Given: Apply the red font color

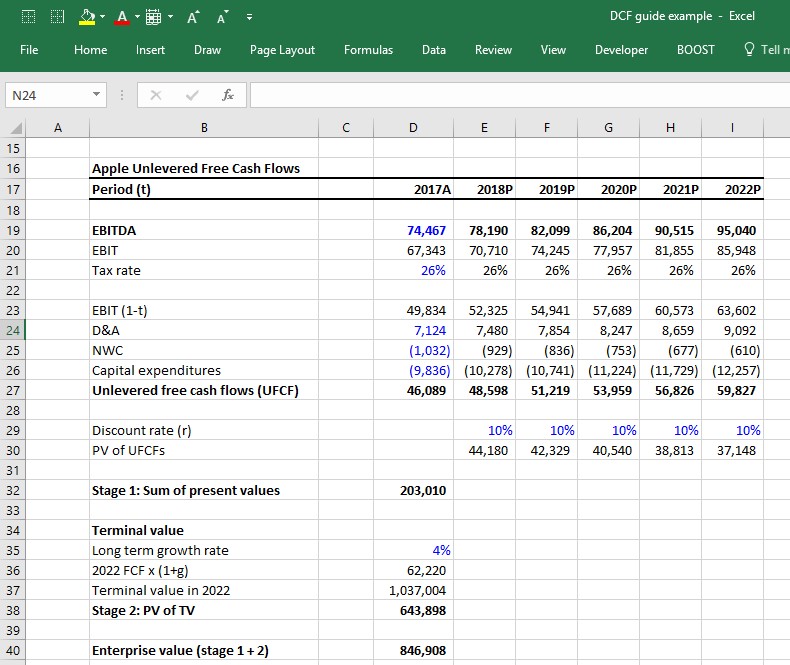Looking at the screenshot, I should click(122, 17).
